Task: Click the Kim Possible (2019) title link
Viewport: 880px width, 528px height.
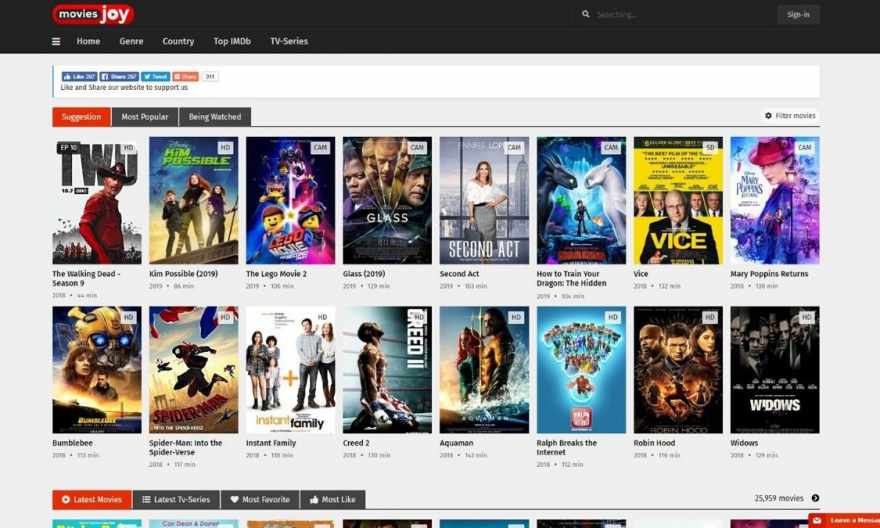Action: click(x=184, y=274)
